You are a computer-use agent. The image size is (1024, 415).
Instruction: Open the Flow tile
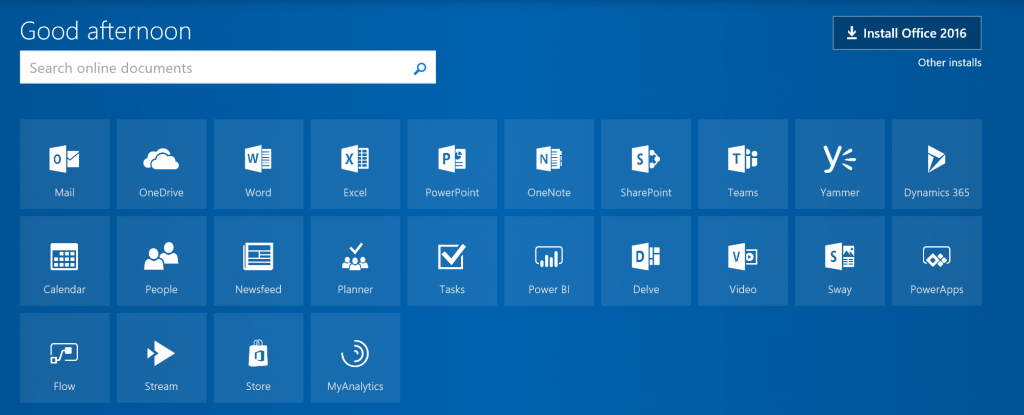point(65,357)
